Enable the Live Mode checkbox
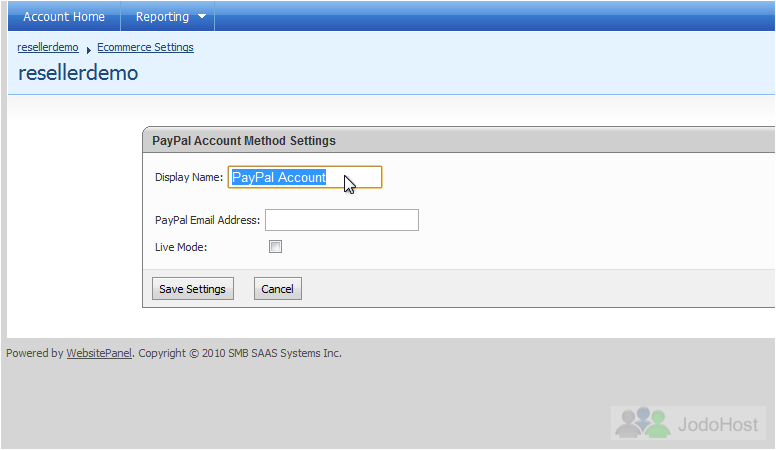This screenshot has width=776, height=450. click(275, 247)
